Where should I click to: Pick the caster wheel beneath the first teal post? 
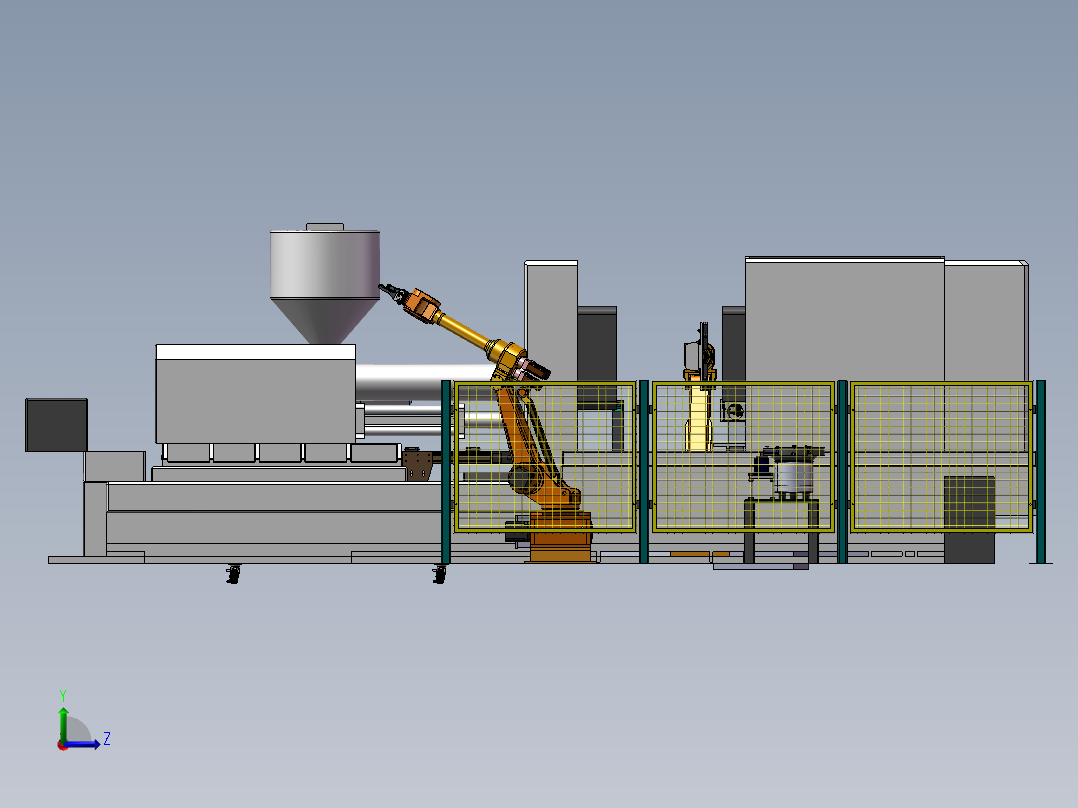click(x=440, y=574)
